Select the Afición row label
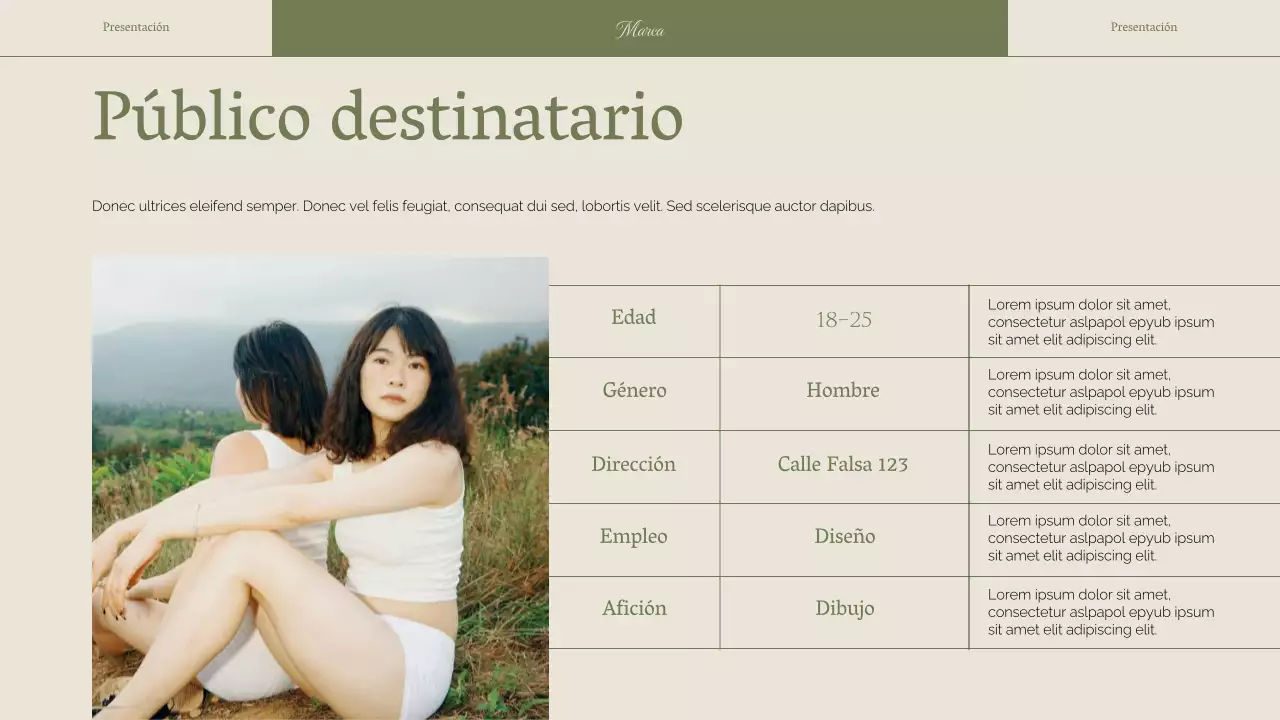Viewport: 1280px width, 720px height. coord(634,609)
